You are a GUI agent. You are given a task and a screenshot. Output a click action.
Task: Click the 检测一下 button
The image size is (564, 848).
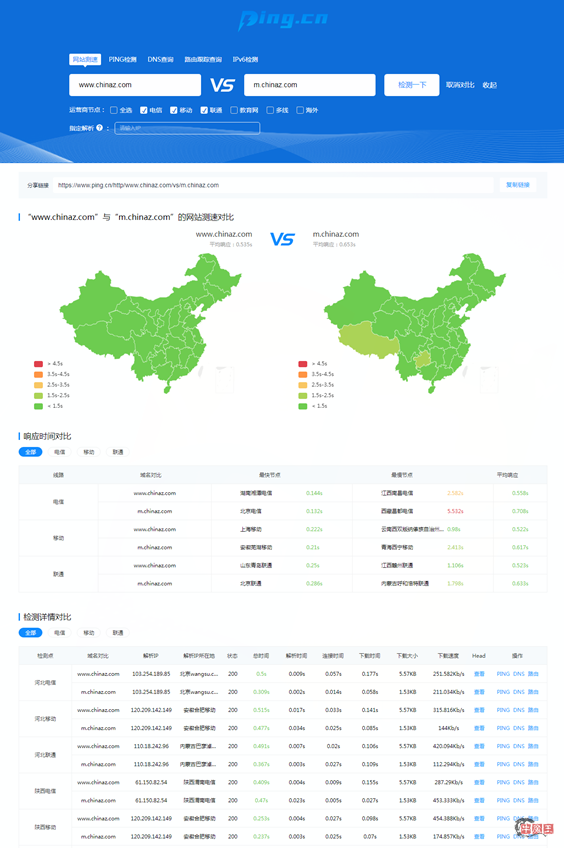[x=412, y=85]
